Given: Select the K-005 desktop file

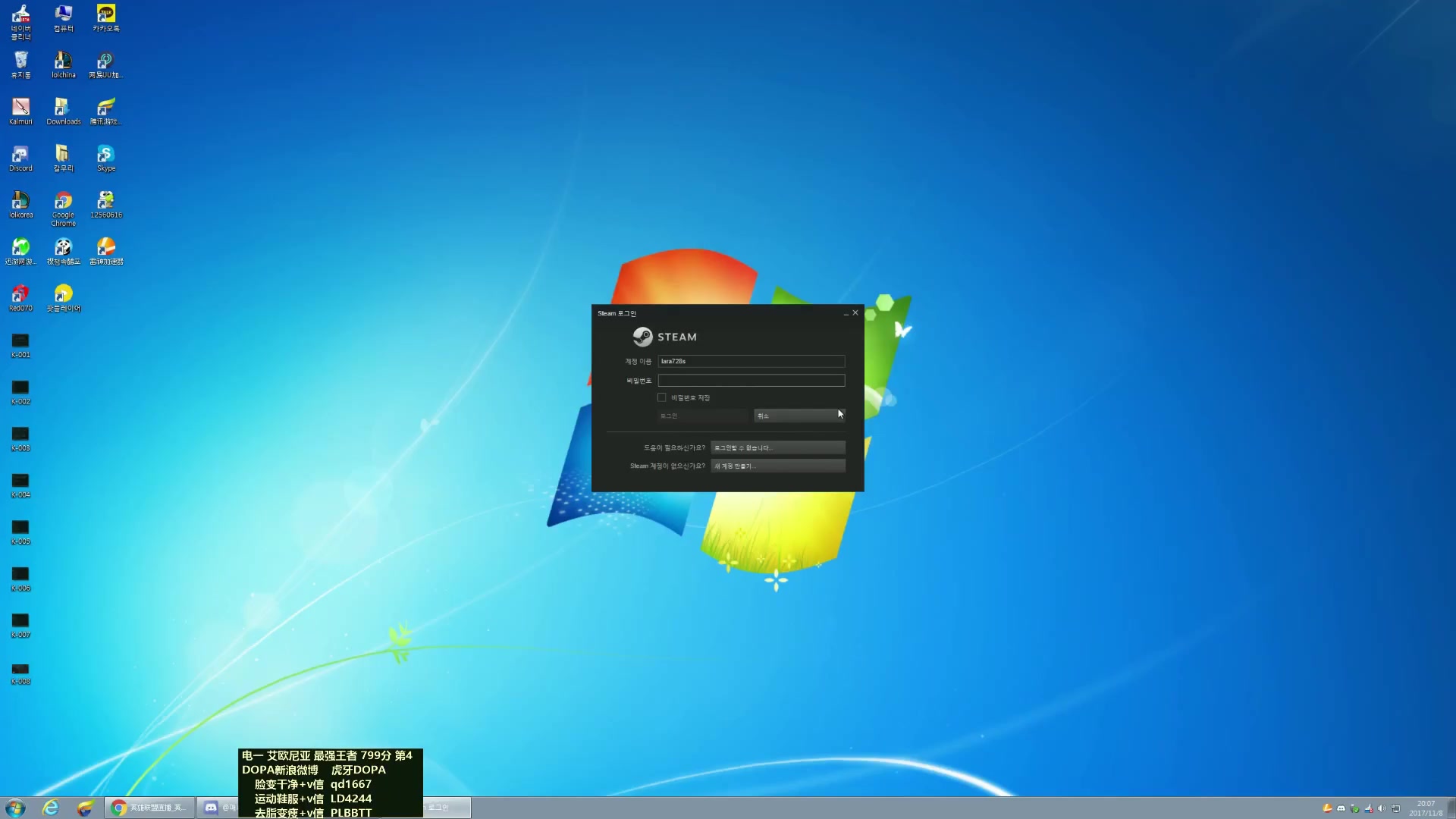Looking at the screenshot, I should [x=20, y=532].
